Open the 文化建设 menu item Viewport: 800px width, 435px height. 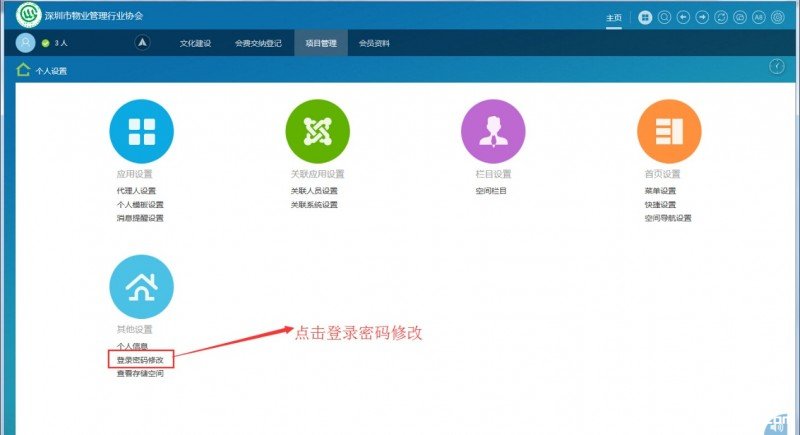(195, 43)
